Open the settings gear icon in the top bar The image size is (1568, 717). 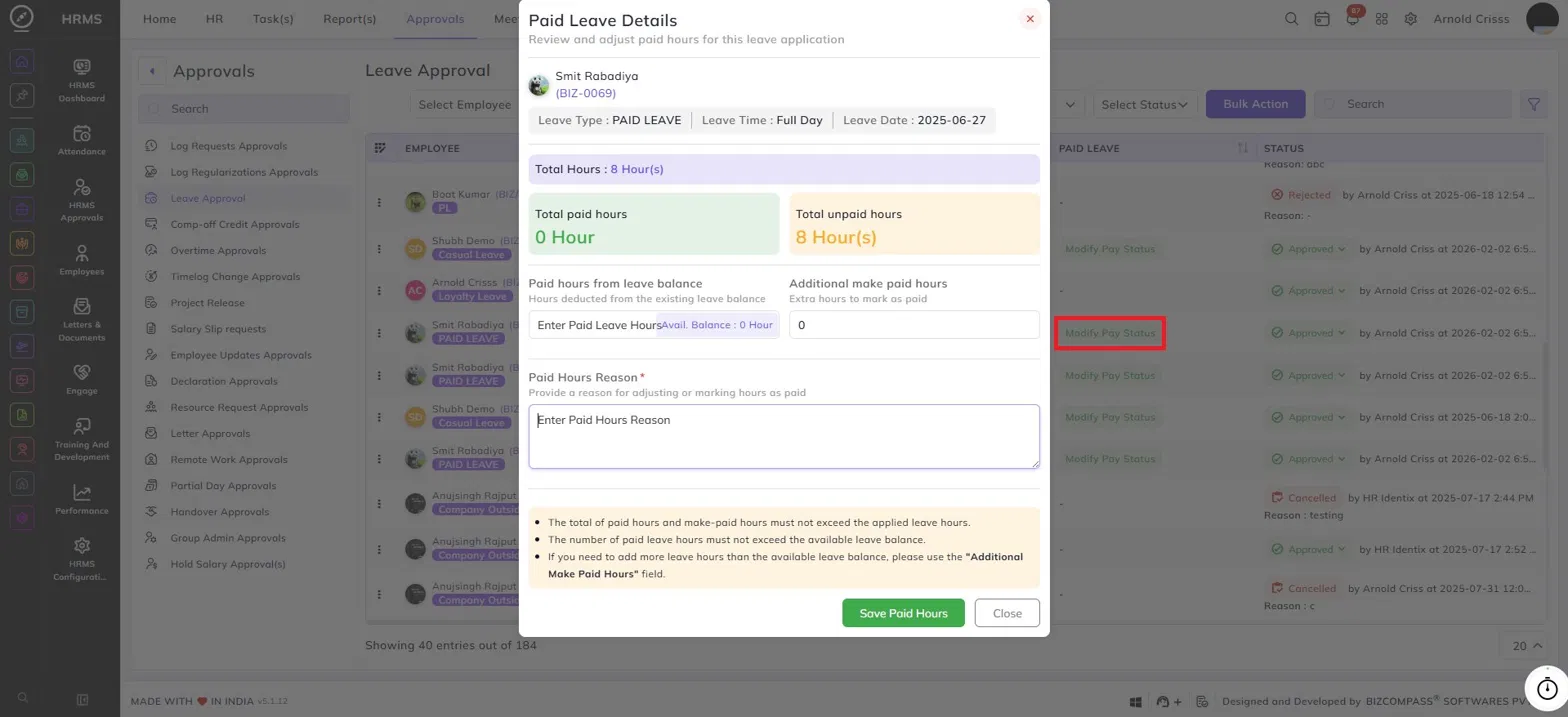coord(1411,19)
